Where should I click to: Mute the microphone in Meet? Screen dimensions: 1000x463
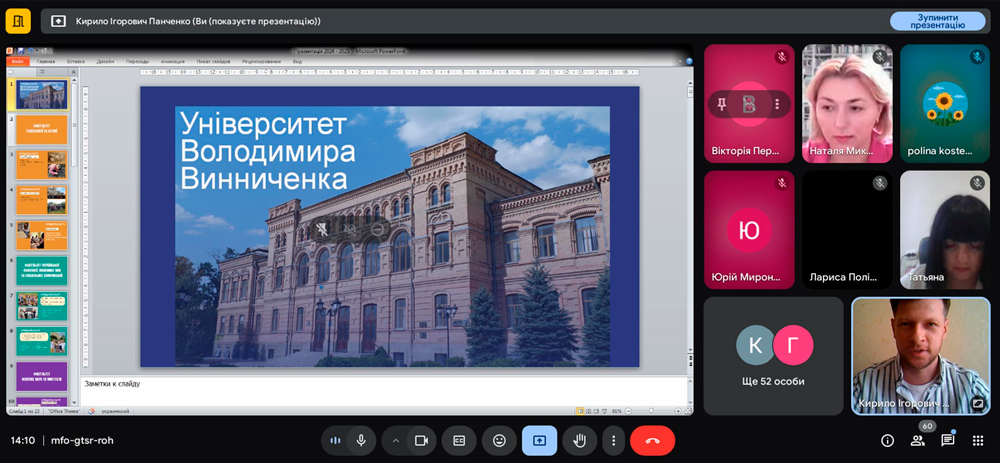(x=361, y=440)
